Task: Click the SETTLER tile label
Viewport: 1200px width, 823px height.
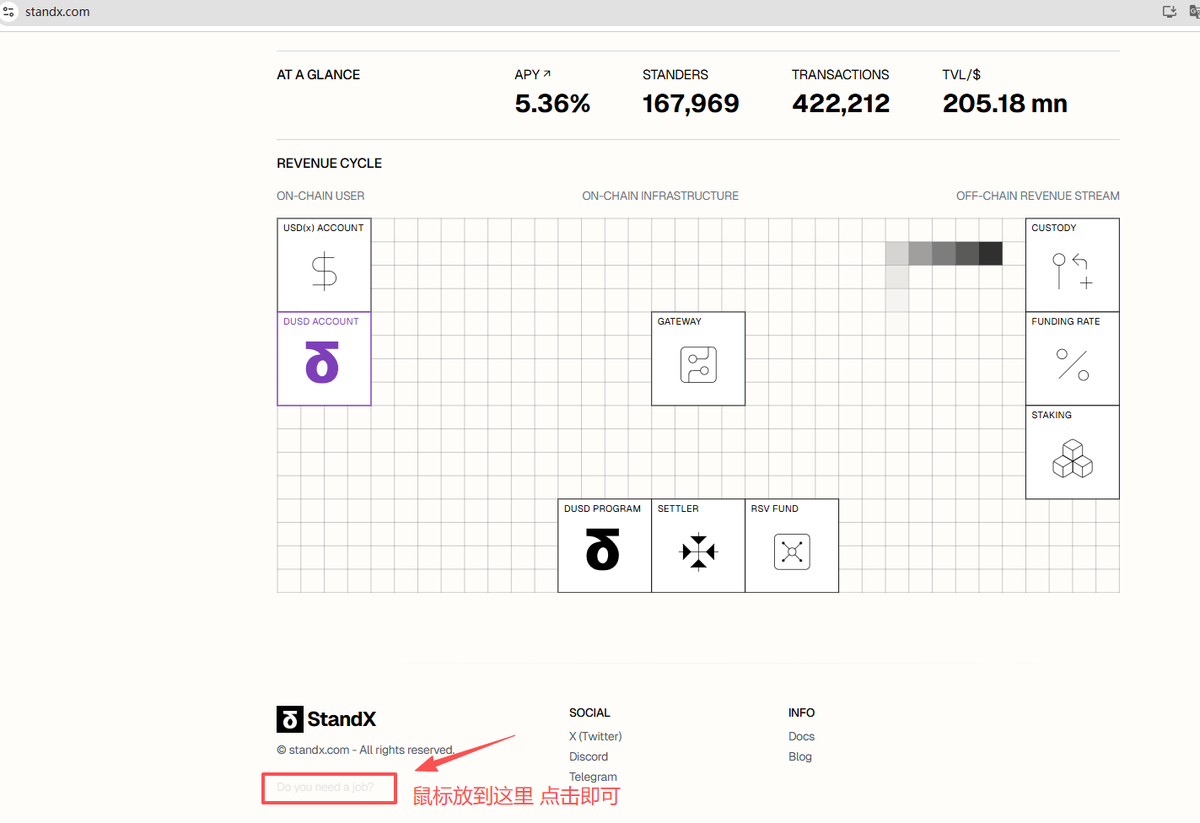Action: point(678,509)
